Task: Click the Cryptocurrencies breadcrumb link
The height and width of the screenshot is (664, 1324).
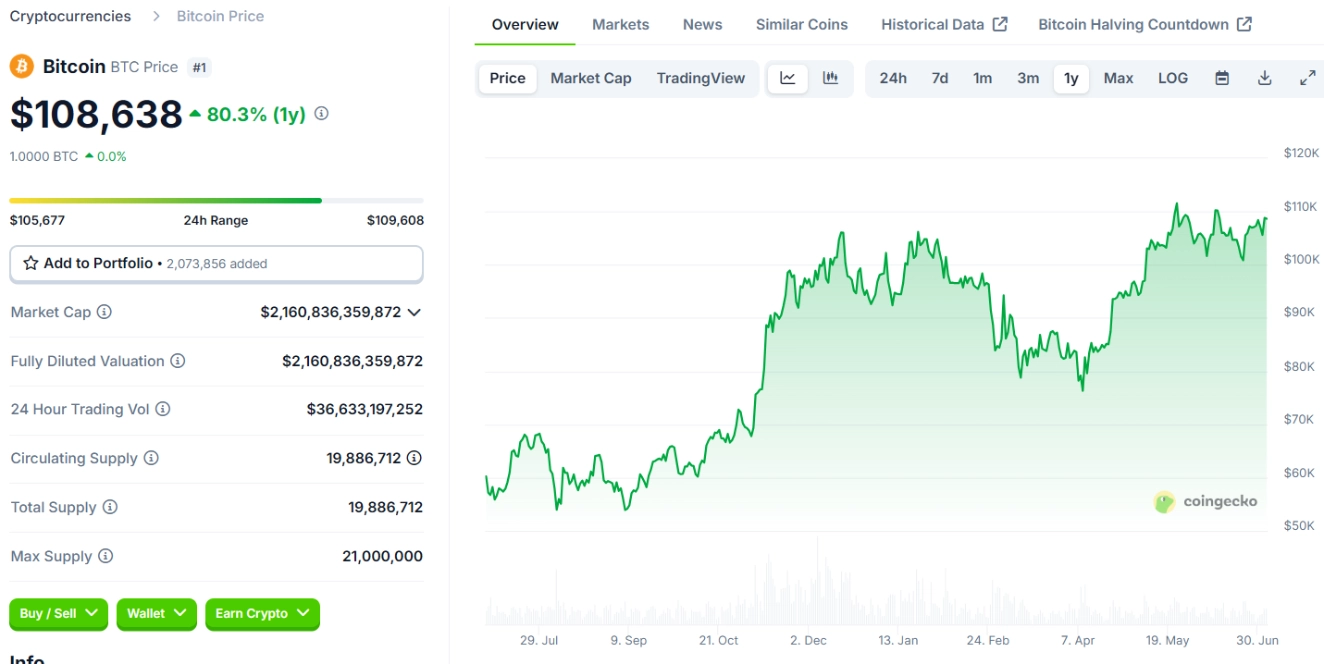Action: [70, 16]
